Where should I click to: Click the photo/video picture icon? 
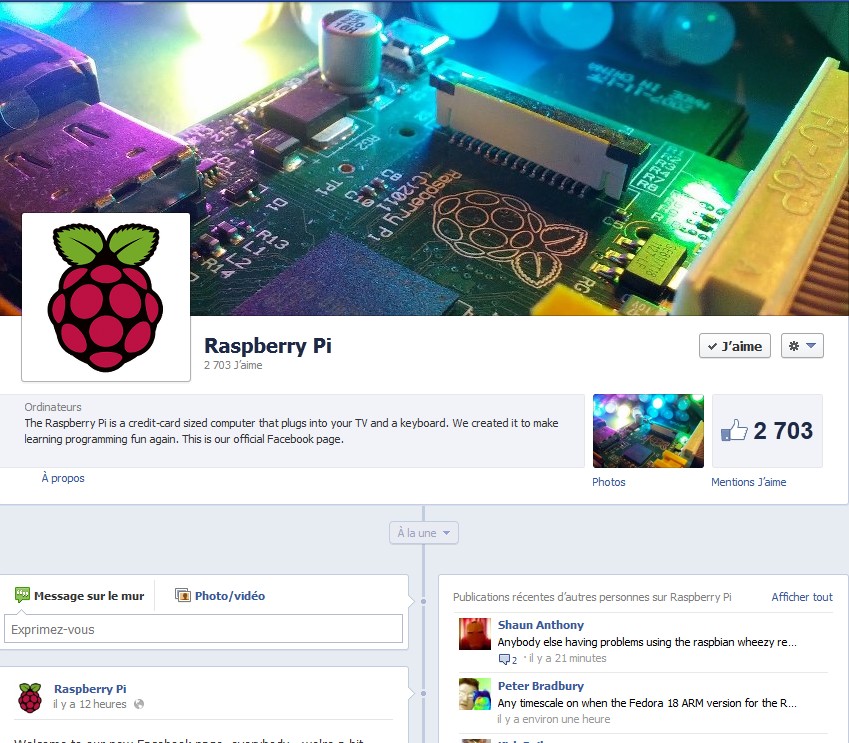(x=182, y=595)
